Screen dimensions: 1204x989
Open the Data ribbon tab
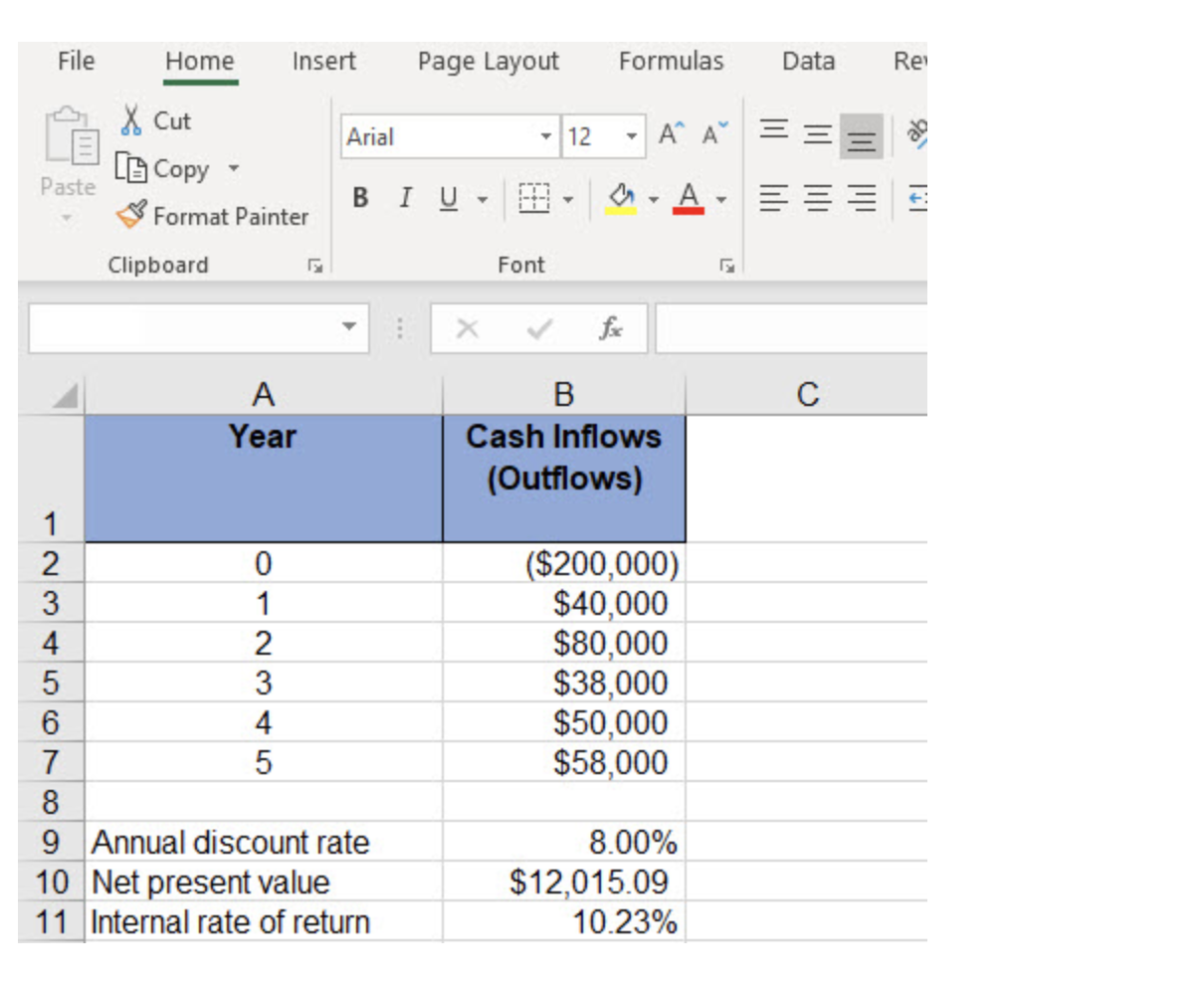click(808, 61)
